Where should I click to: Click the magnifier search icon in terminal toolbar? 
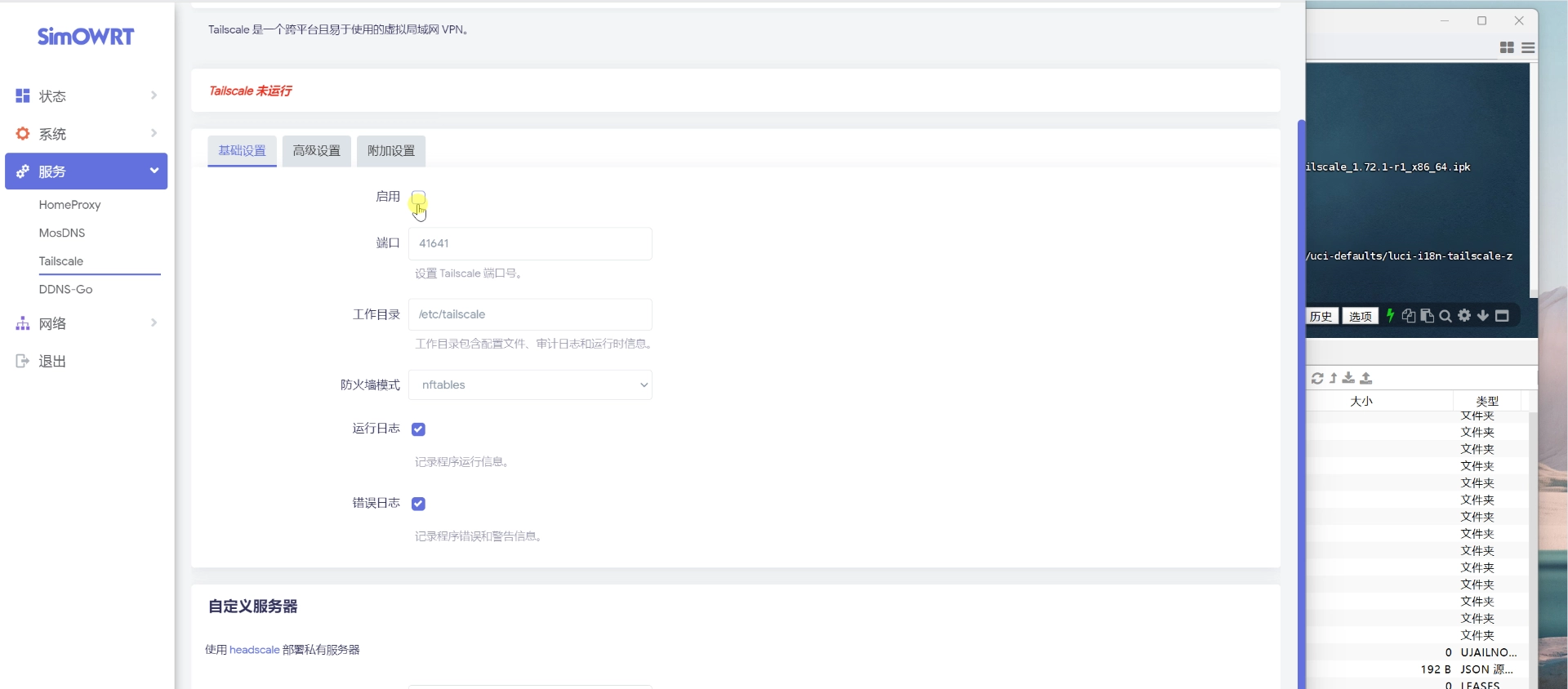coord(1445,316)
